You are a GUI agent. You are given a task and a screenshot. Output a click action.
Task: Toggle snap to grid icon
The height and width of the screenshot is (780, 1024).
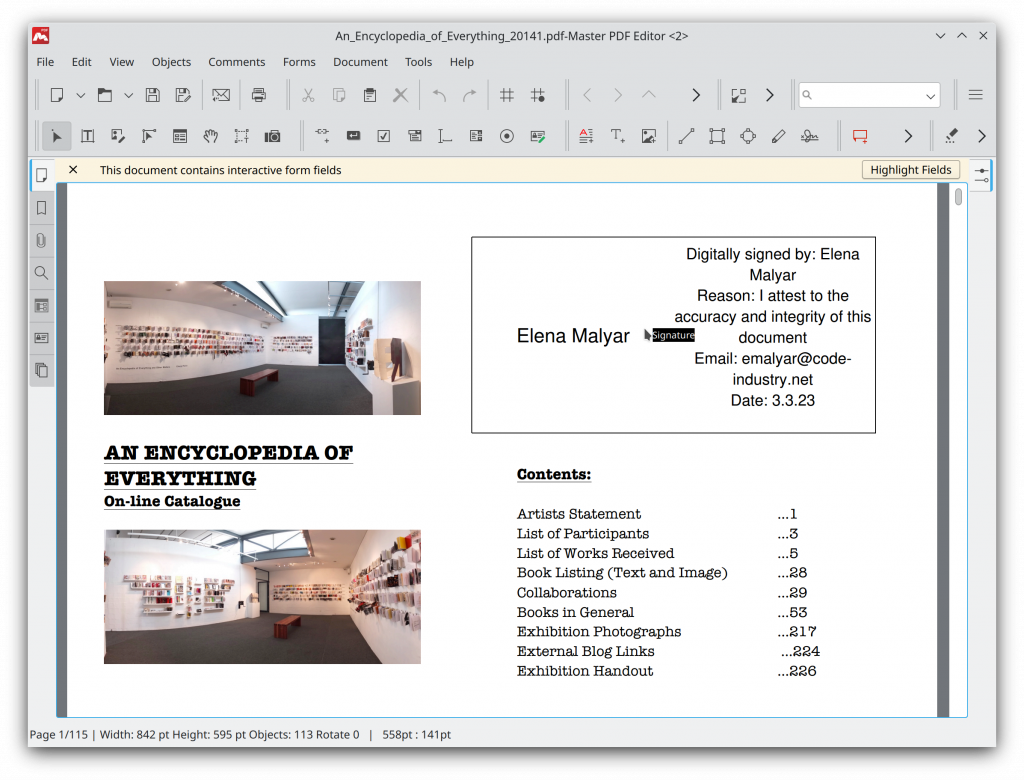coord(537,95)
